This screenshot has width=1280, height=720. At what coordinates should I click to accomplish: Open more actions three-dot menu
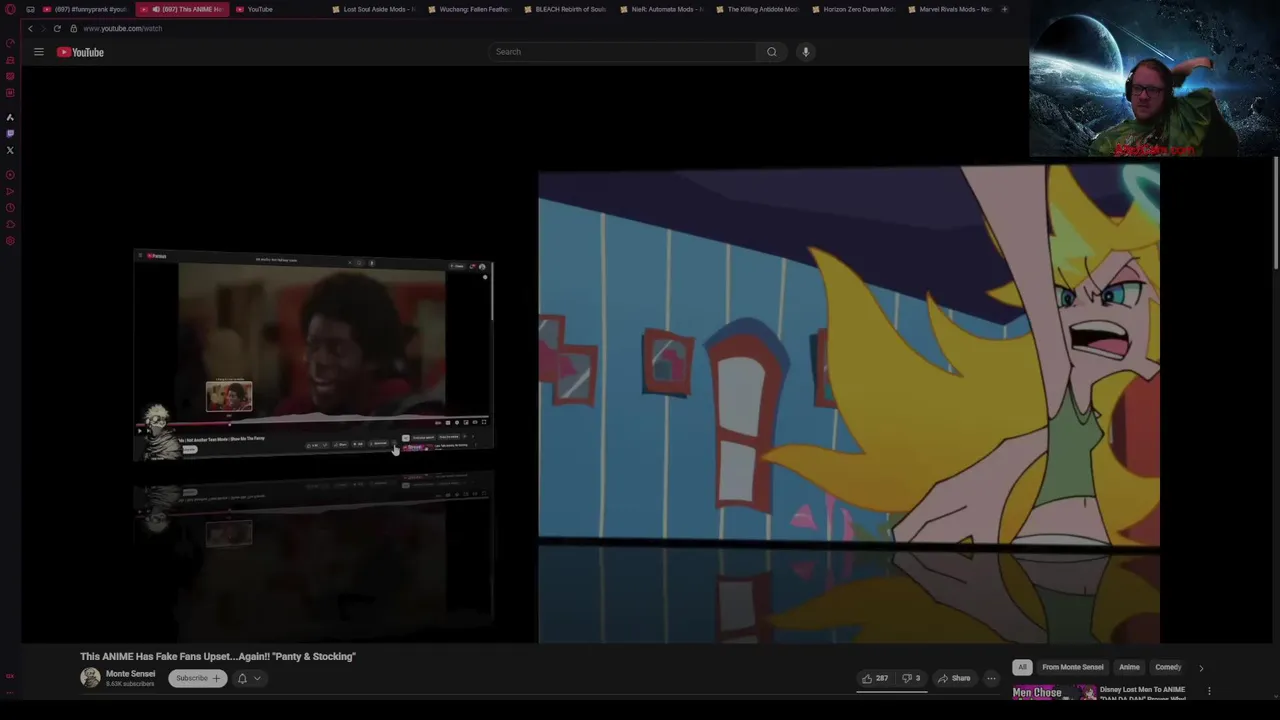pyautogui.click(x=991, y=678)
